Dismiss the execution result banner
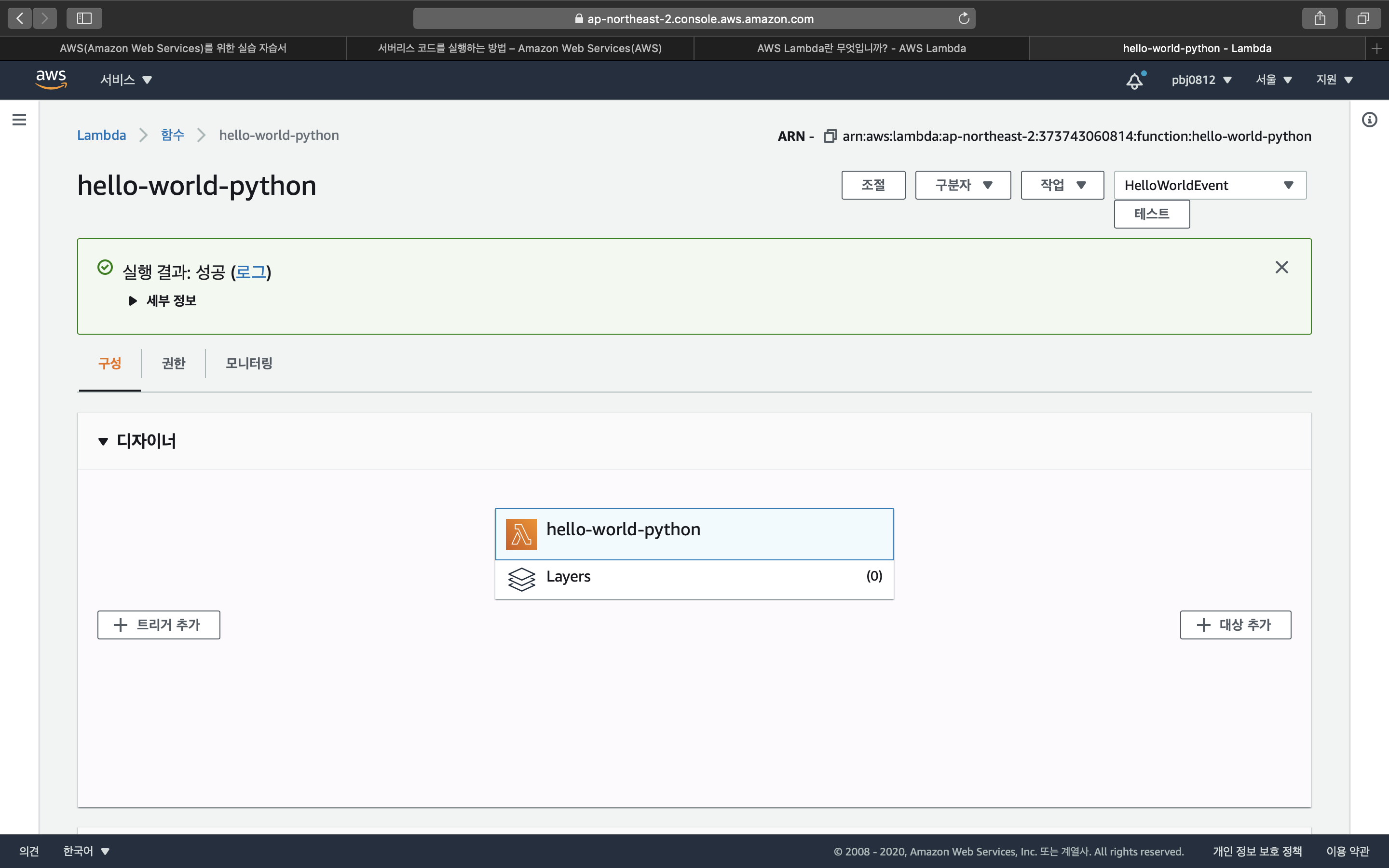 tap(1281, 268)
